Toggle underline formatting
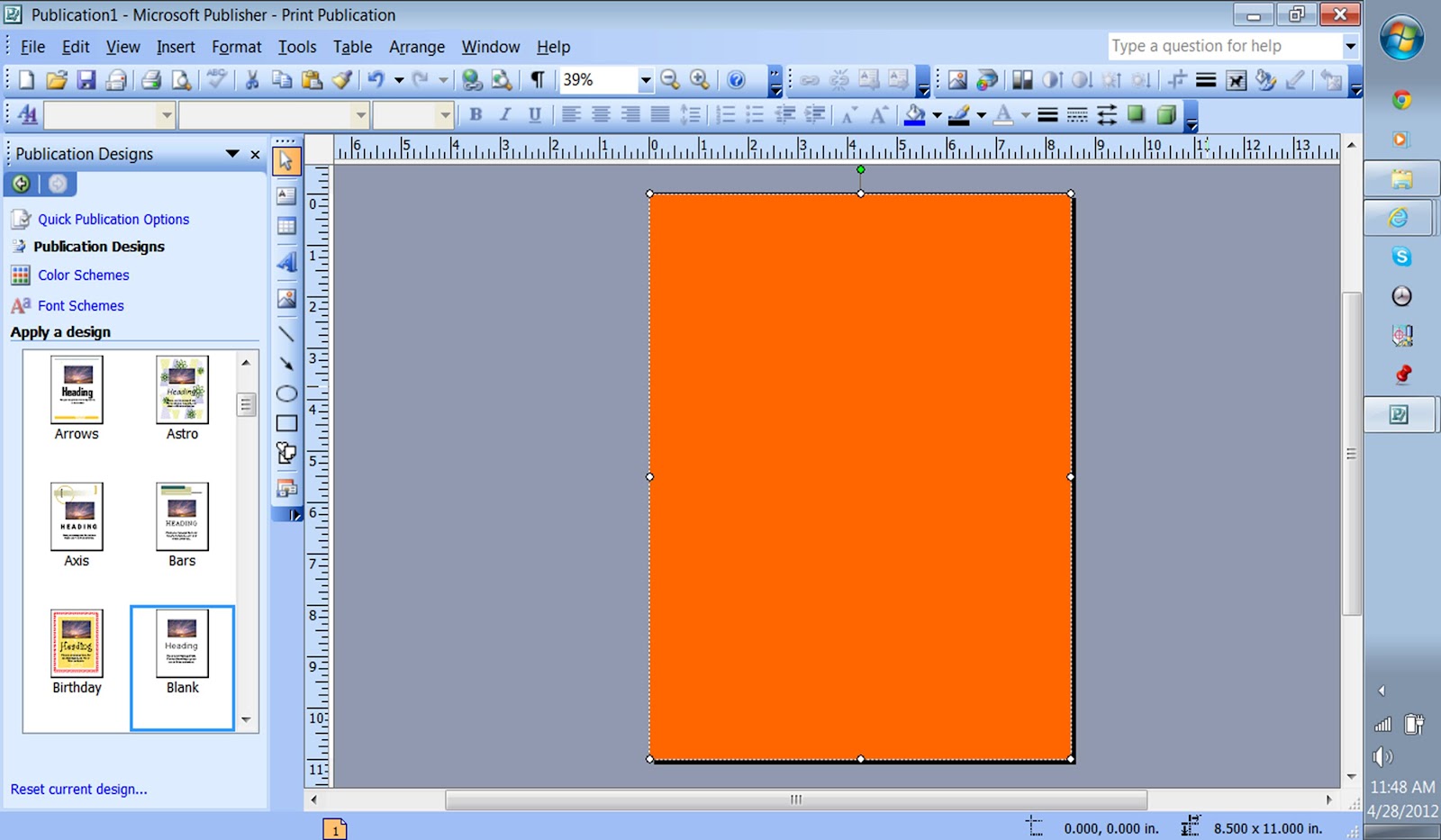This screenshot has height=840, width=1441. point(535,115)
